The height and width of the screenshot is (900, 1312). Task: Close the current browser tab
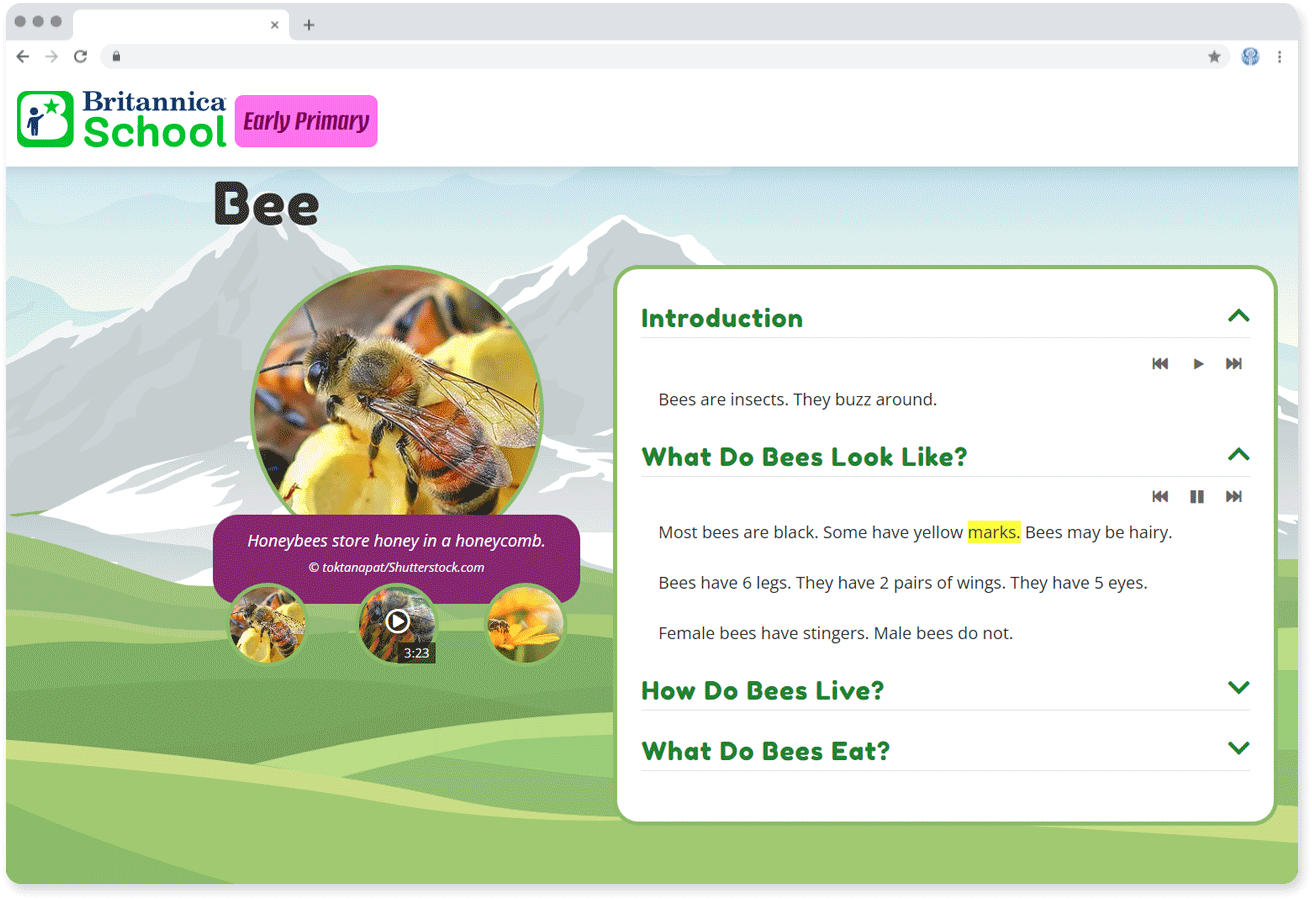click(x=275, y=25)
